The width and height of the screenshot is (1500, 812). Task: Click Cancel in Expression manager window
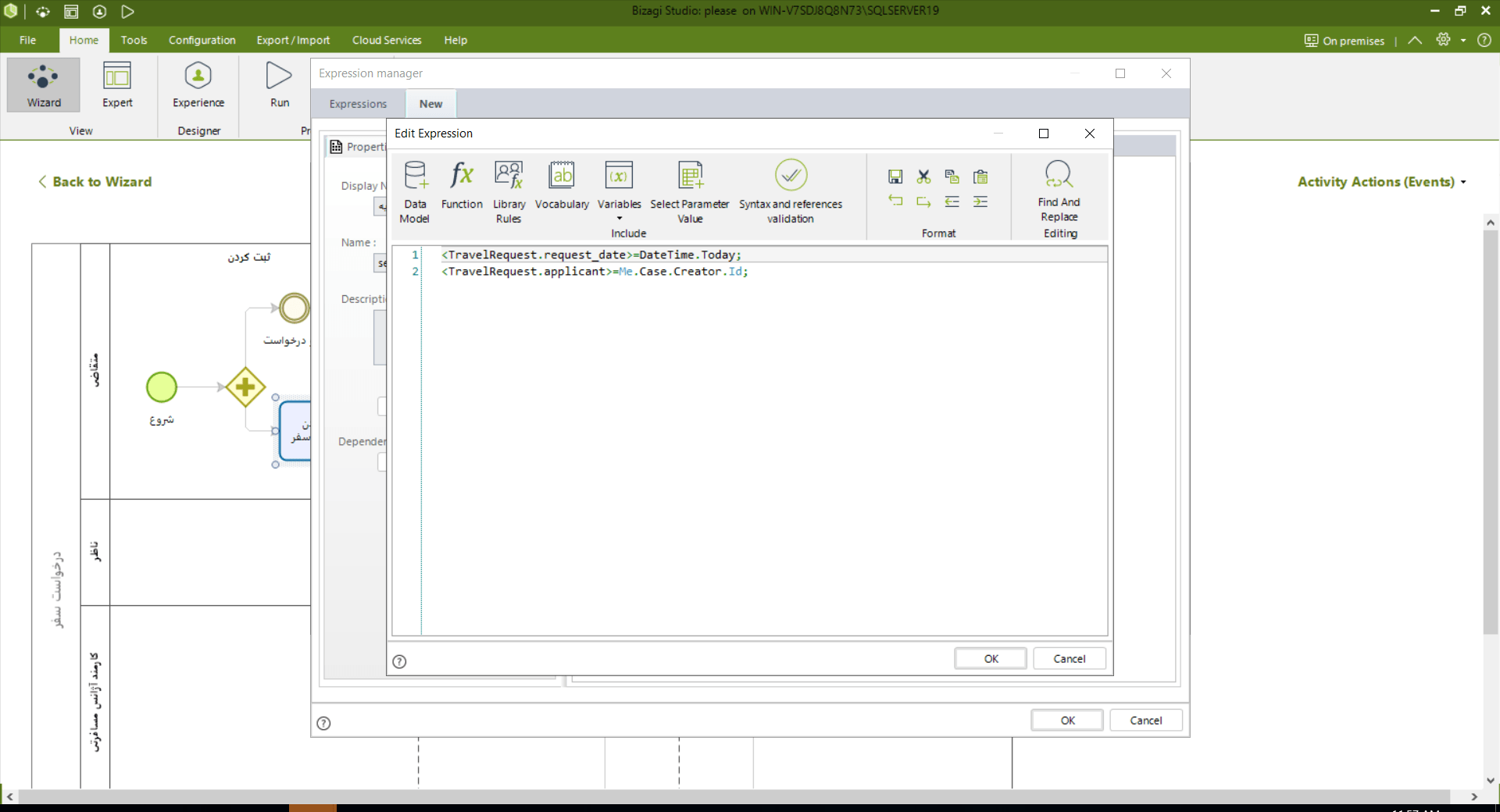tap(1146, 721)
